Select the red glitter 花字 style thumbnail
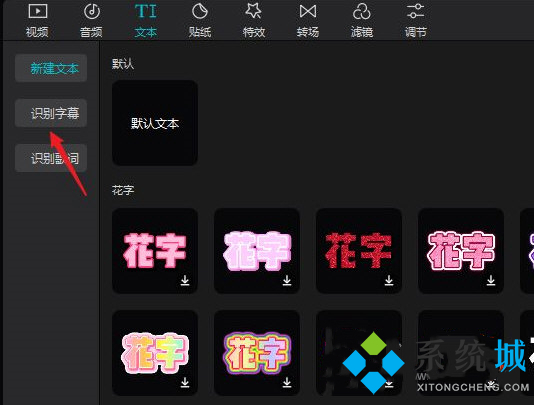 coord(359,251)
